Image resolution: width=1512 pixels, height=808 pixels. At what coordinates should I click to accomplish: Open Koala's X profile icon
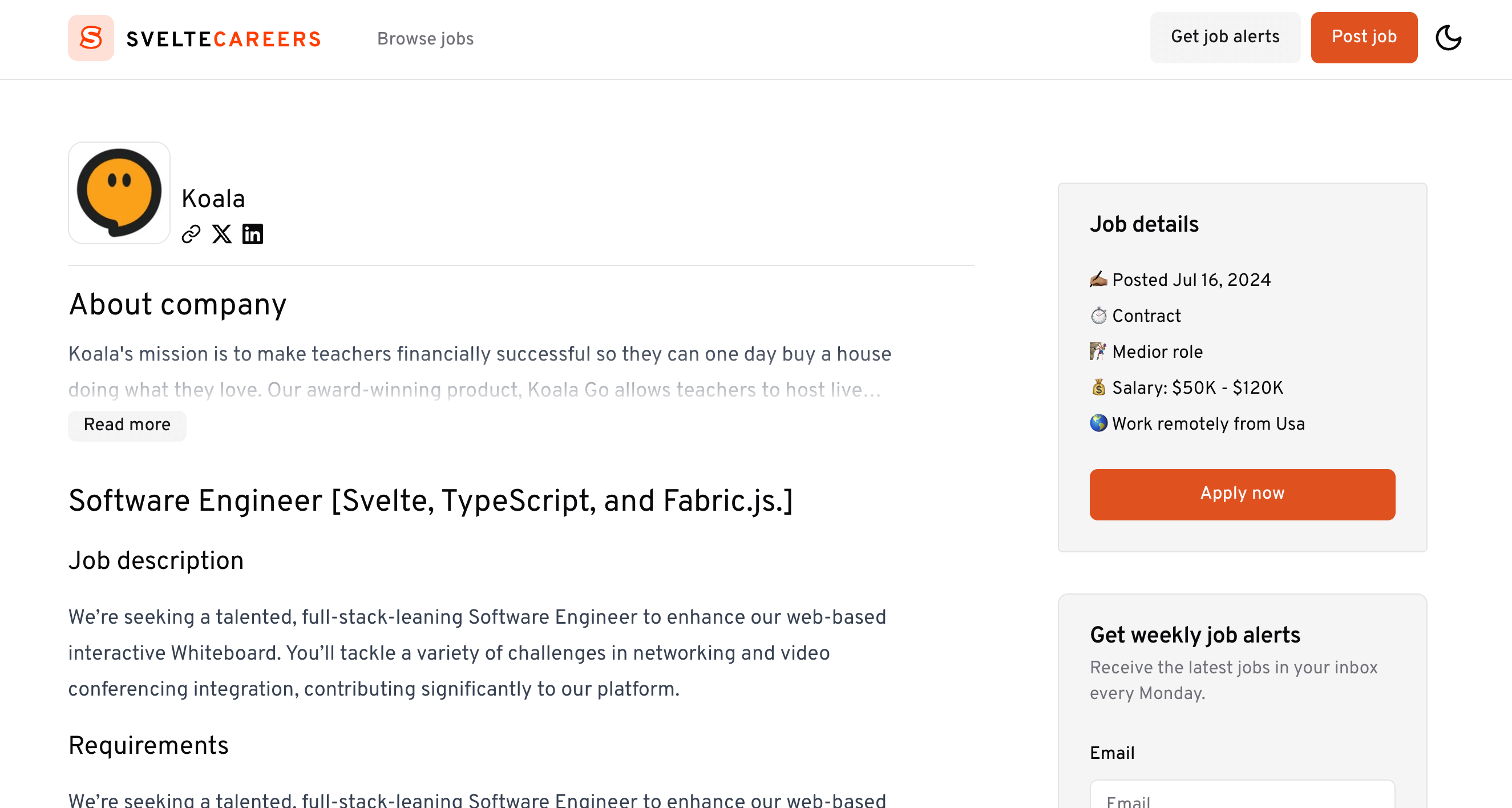click(x=221, y=234)
